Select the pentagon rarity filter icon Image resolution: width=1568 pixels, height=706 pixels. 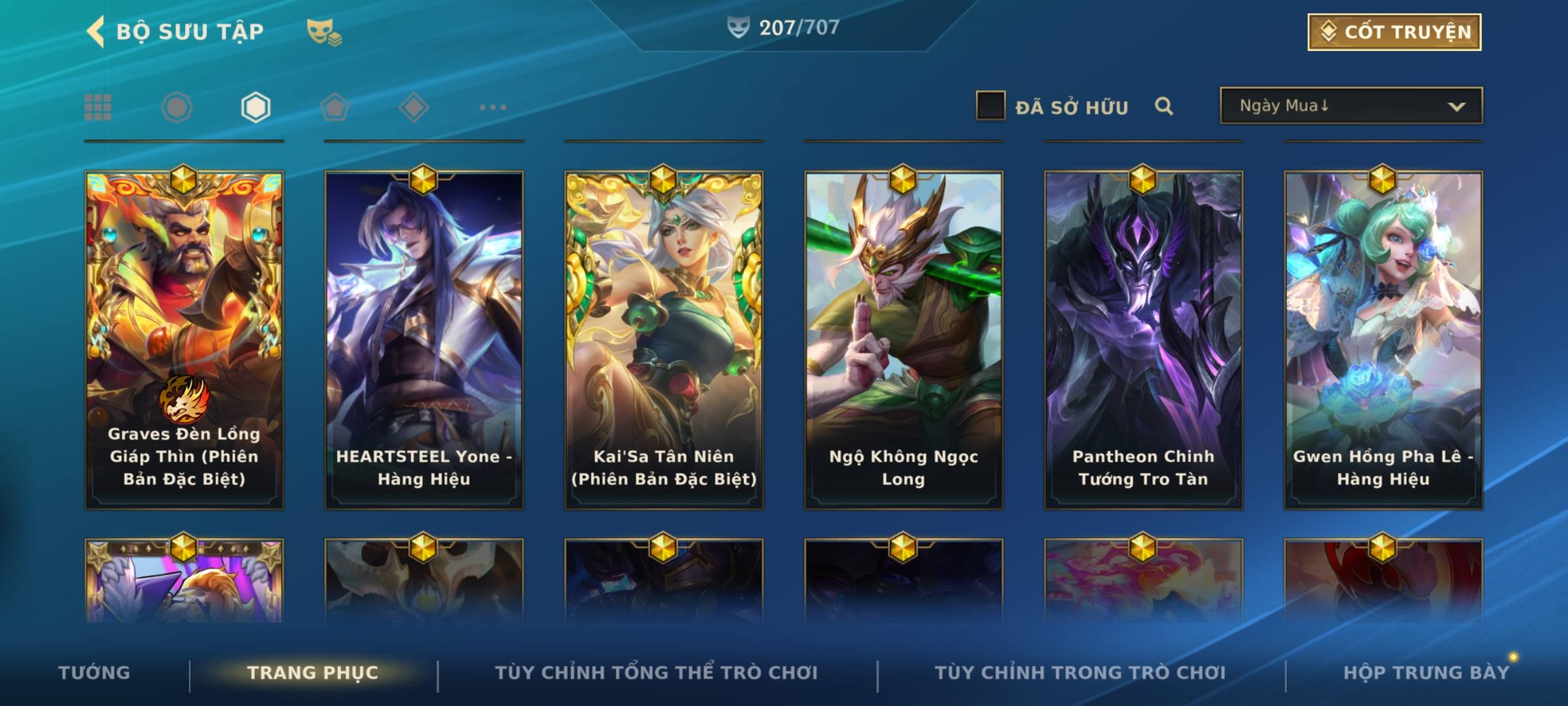(335, 107)
